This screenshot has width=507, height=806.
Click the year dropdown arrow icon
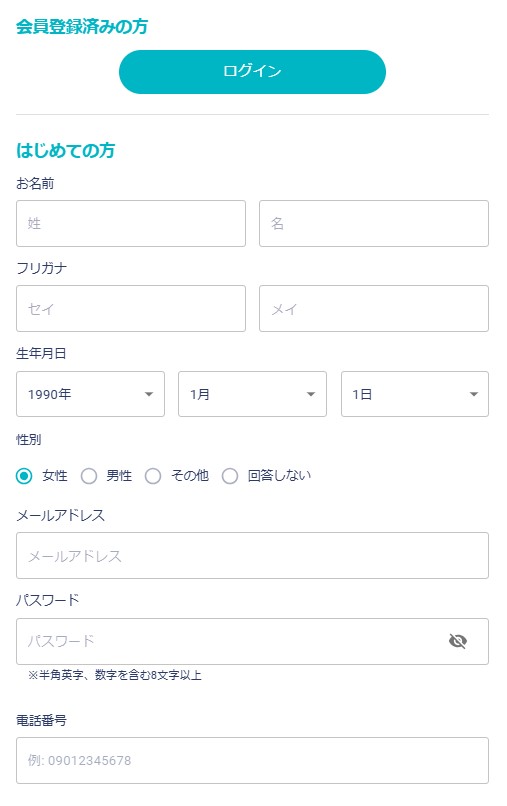point(149,394)
